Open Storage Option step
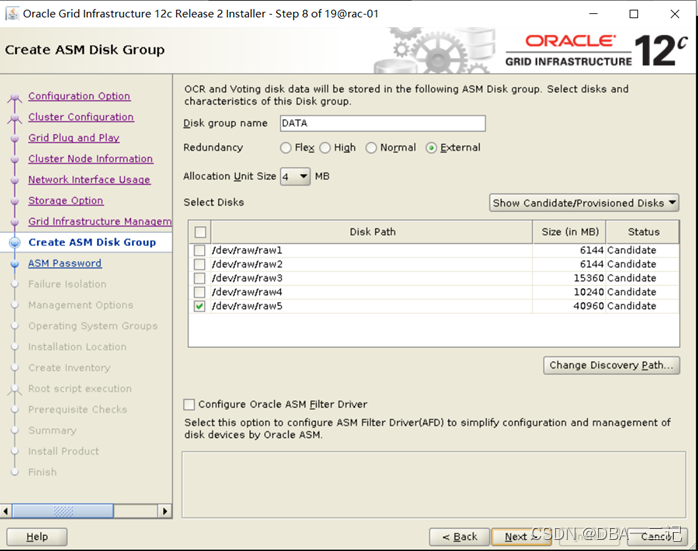Image resolution: width=698 pixels, height=551 pixels. click(x=66, y=201)
